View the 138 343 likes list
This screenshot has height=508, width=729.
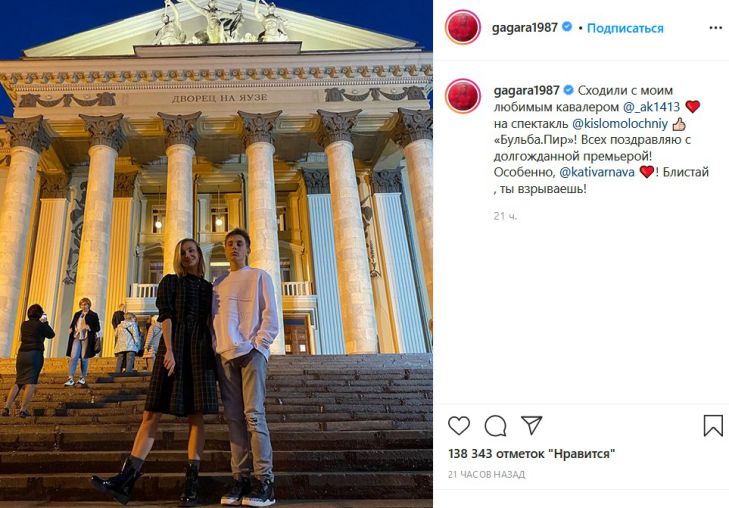click(x=531, y=453)
